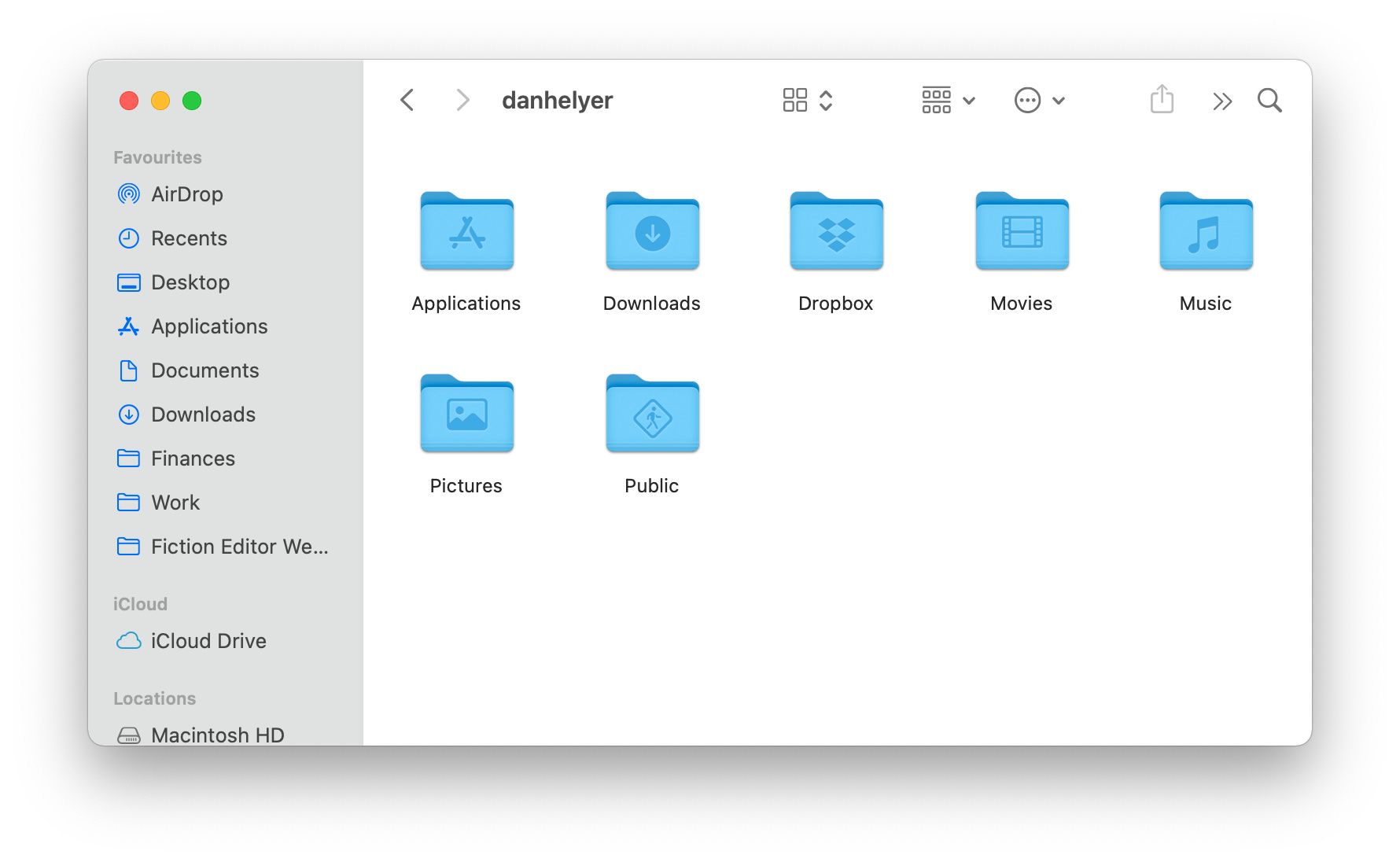Click the Applications folder icon in the grid

(466, 232)
